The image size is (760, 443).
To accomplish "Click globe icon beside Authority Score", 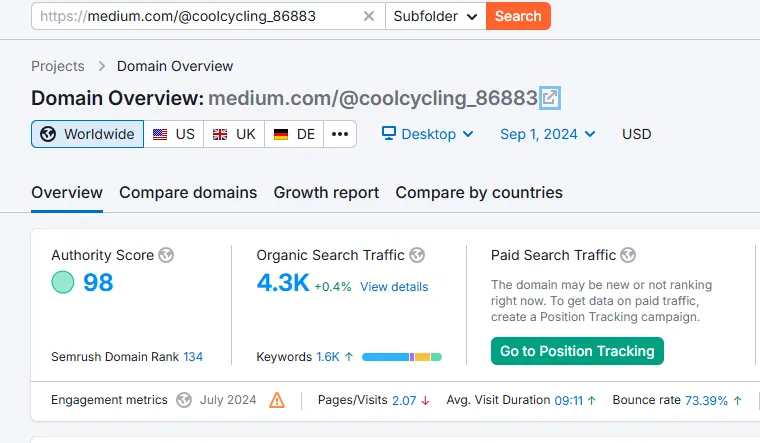I will 166,255.
